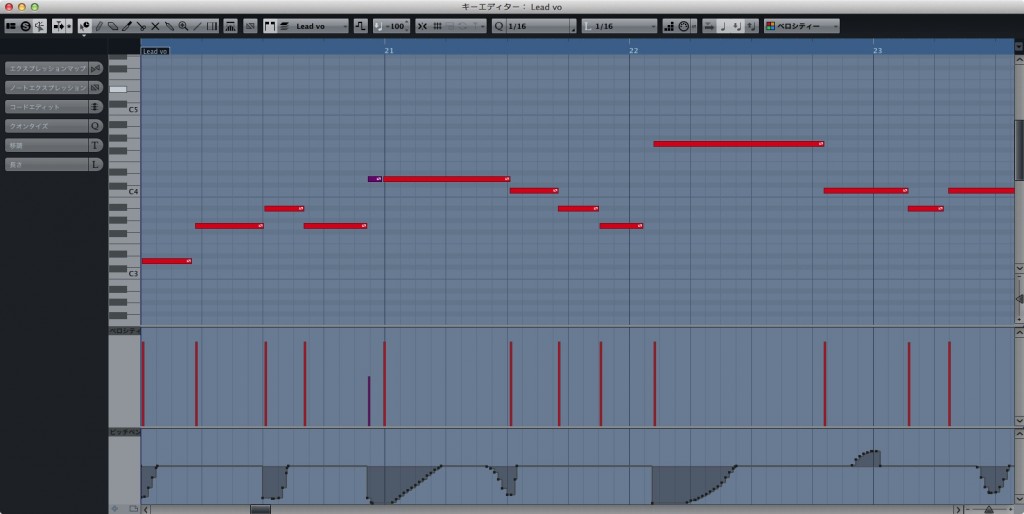
Task: Open the クオンタイズ inspector section
Action: pos(47,126)
